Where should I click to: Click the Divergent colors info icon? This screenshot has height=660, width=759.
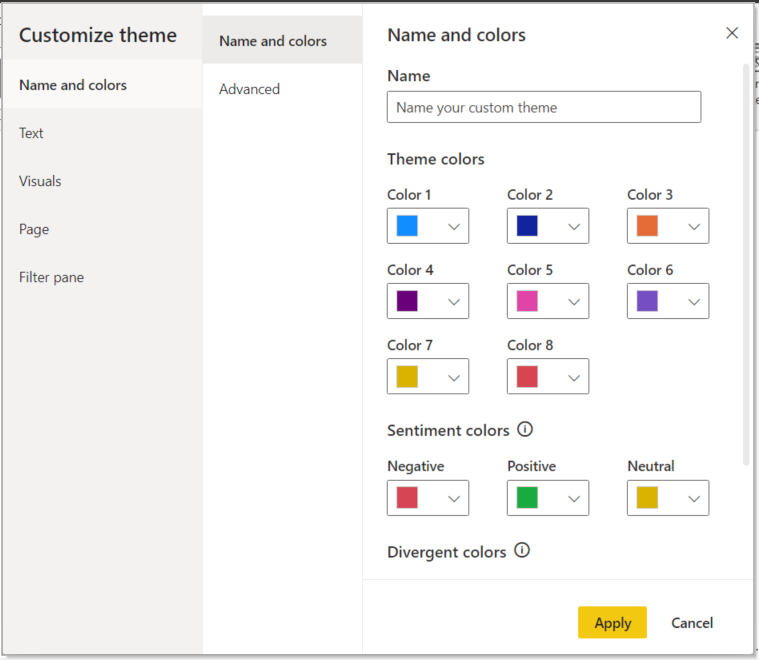point(522,551)
